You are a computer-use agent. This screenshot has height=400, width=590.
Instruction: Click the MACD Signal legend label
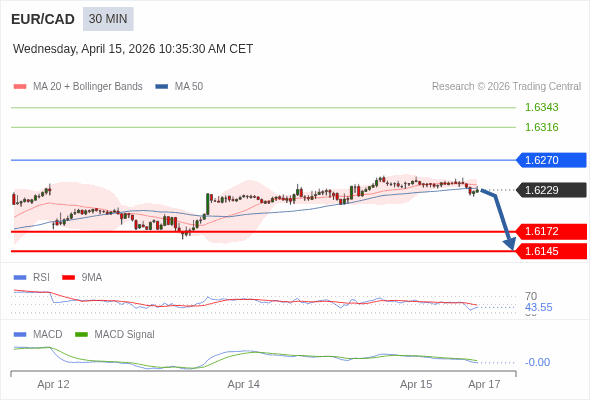coord(125,335)
